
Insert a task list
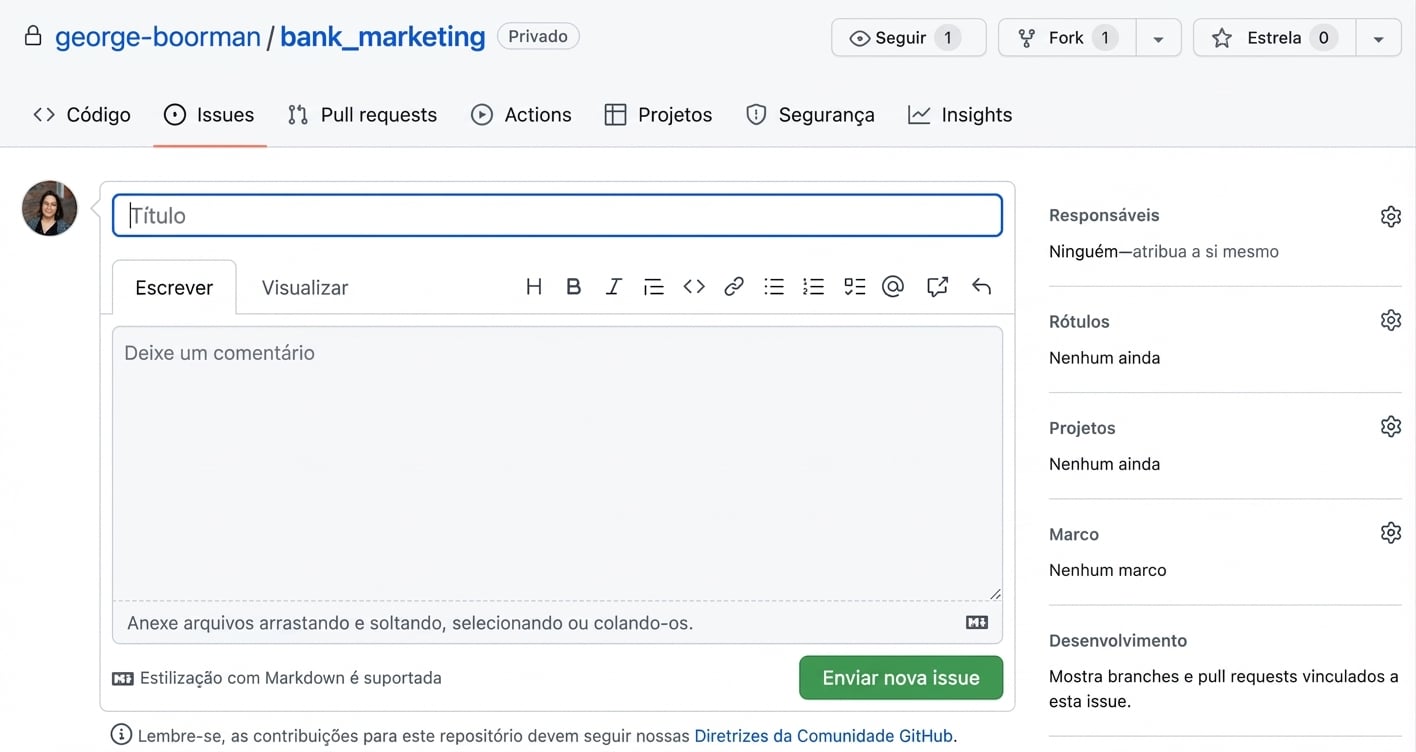click(854, 287)
